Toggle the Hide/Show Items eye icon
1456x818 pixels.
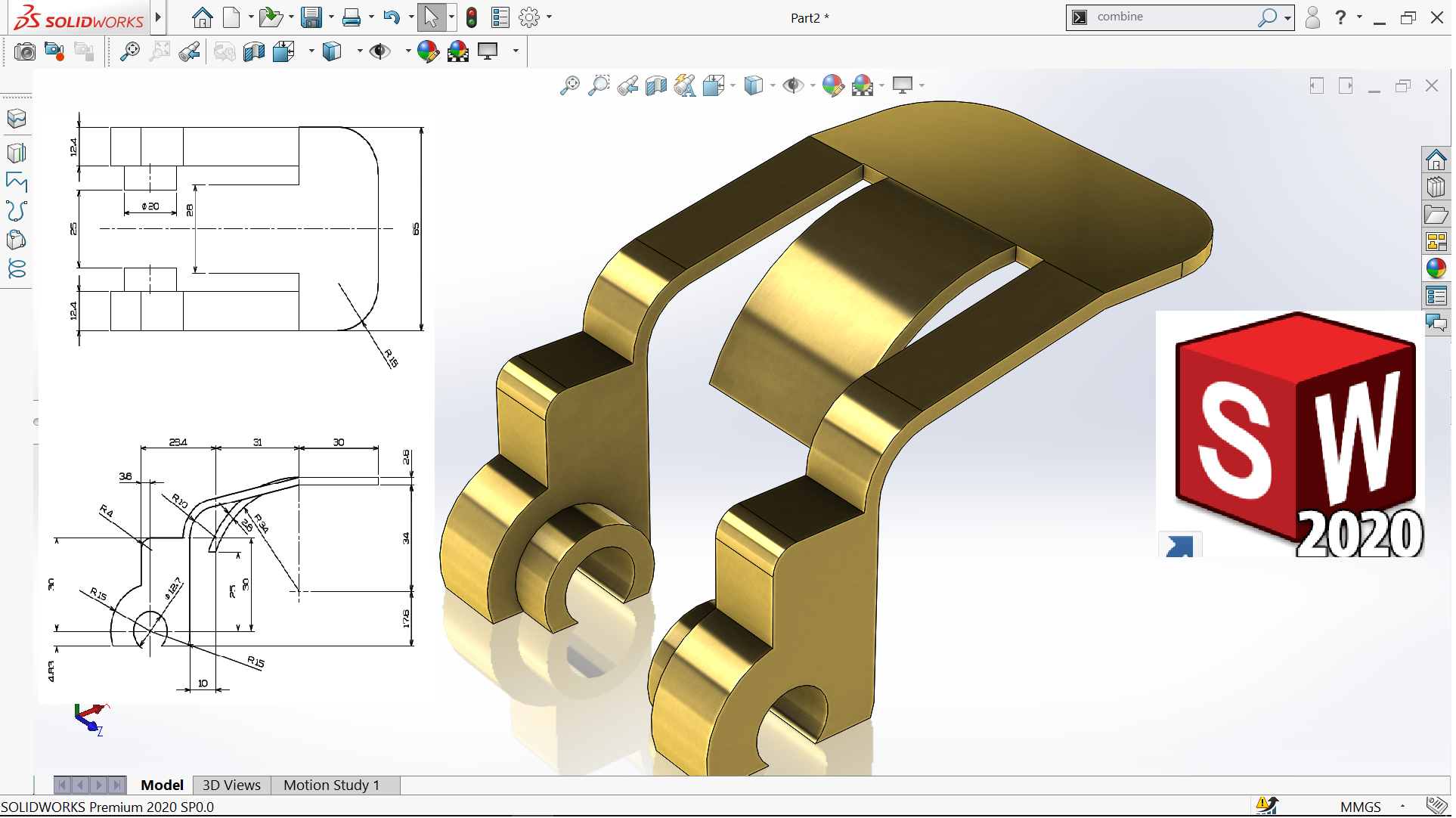tap(379, 51)
